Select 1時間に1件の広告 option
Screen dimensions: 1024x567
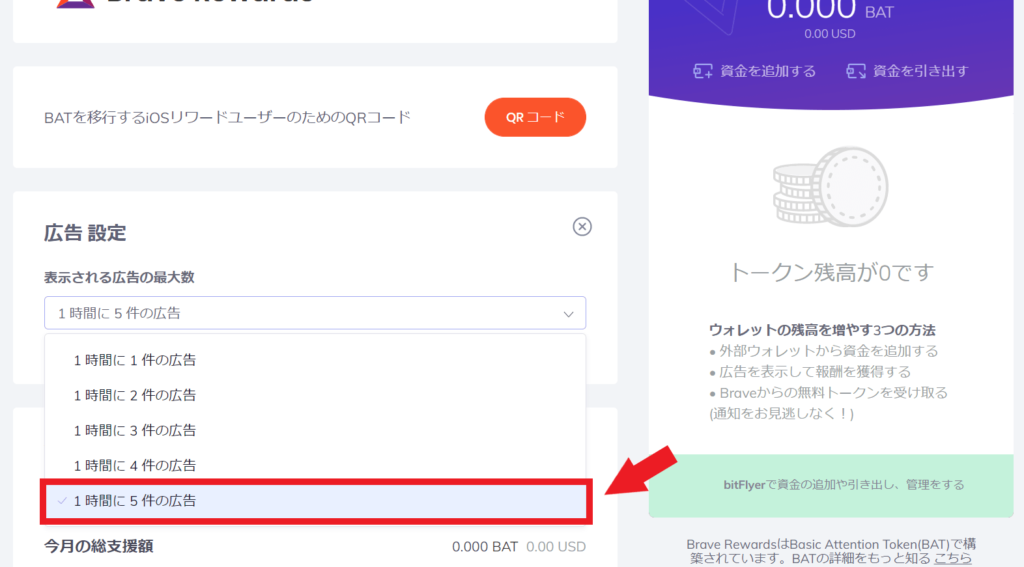click(x=315, y=360)
